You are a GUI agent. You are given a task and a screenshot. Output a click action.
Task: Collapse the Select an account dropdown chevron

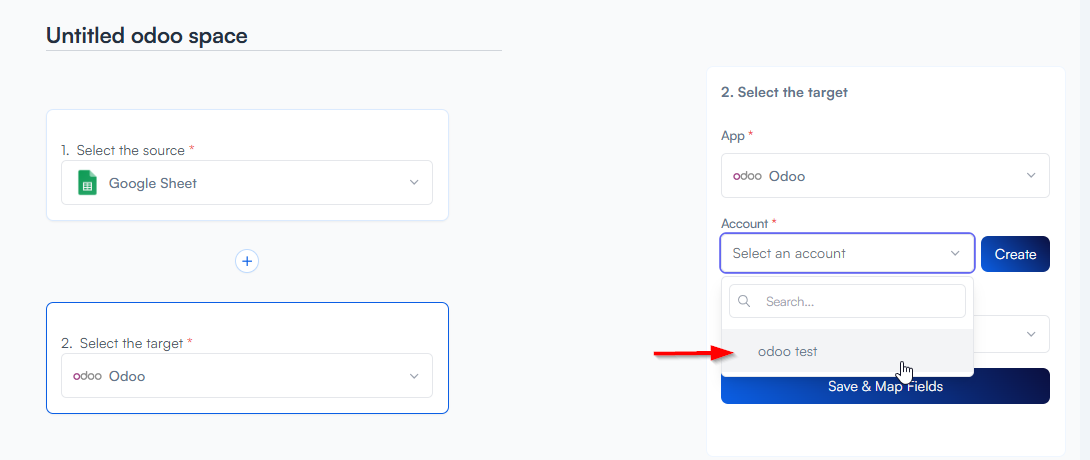tap(955, 254)
